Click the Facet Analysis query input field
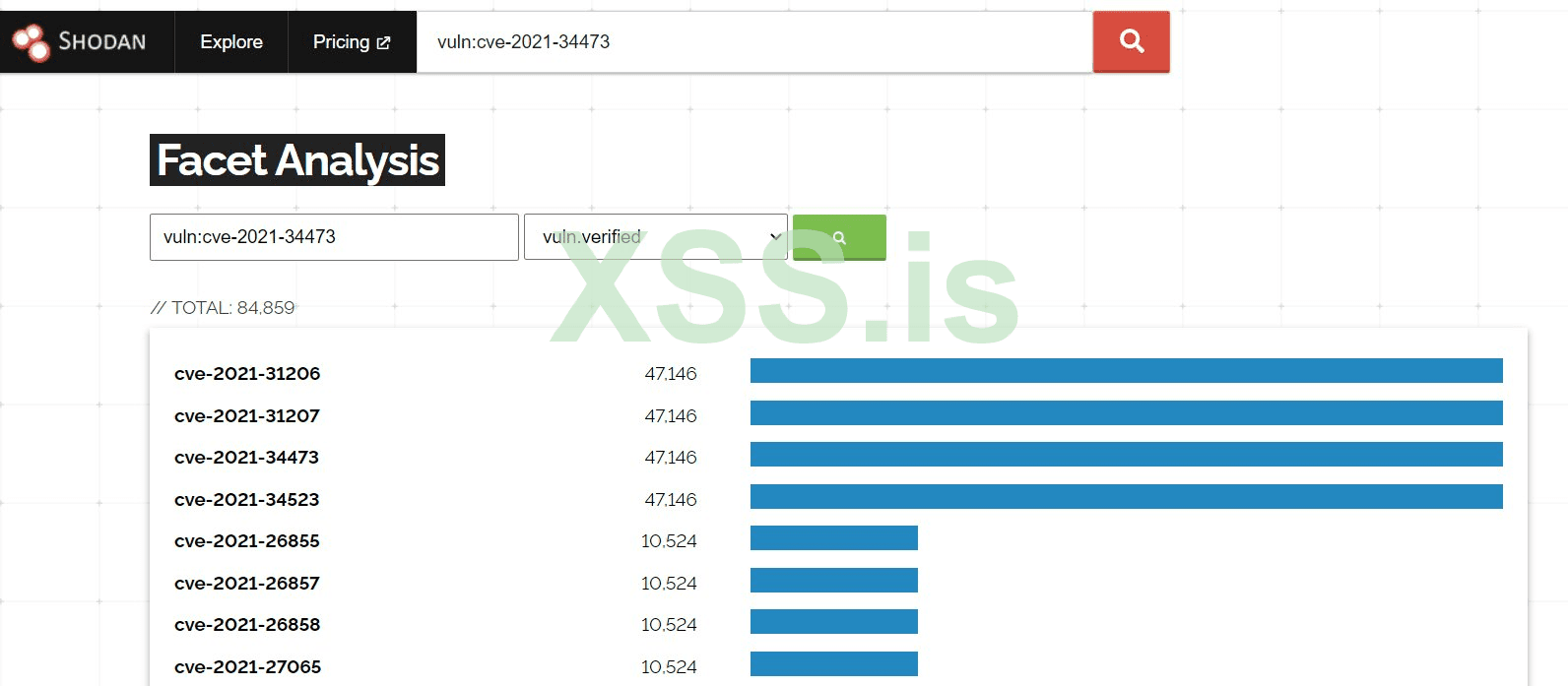This screenshot has height=686, width=1568. click(334, 237)
